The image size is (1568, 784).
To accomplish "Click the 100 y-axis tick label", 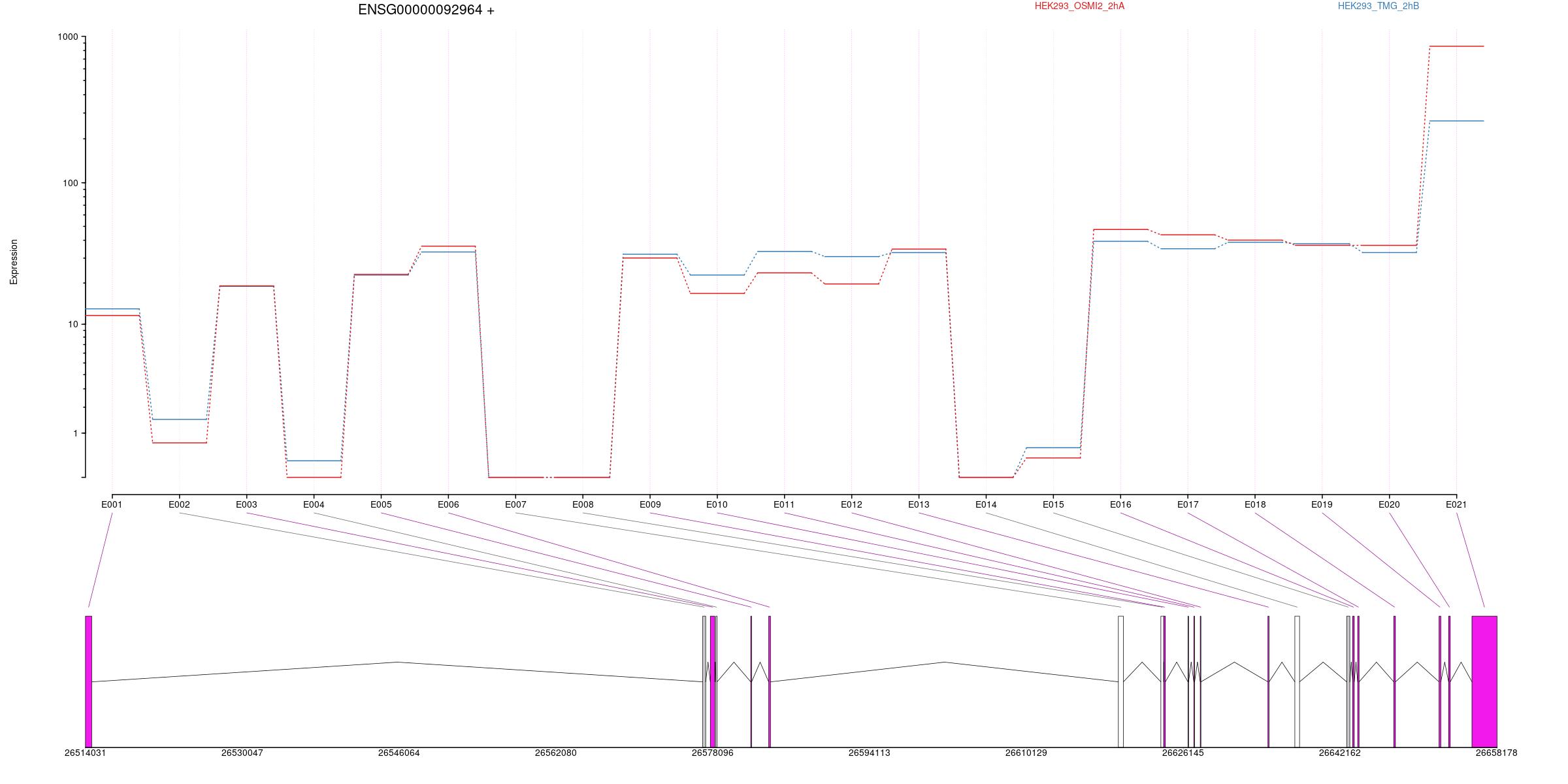I will click(71, 183).
